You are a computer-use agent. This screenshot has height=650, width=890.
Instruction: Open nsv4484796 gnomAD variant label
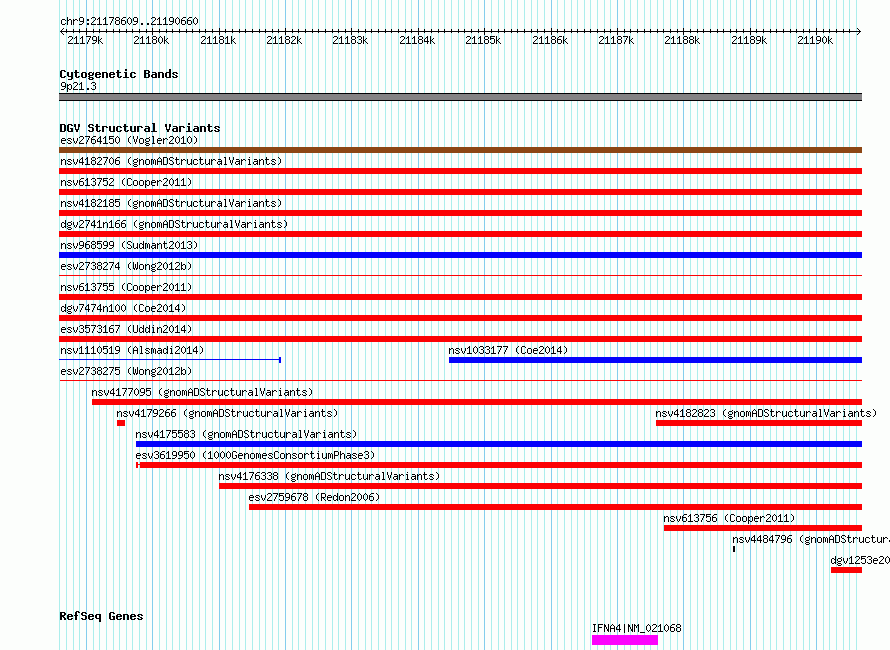811,539
